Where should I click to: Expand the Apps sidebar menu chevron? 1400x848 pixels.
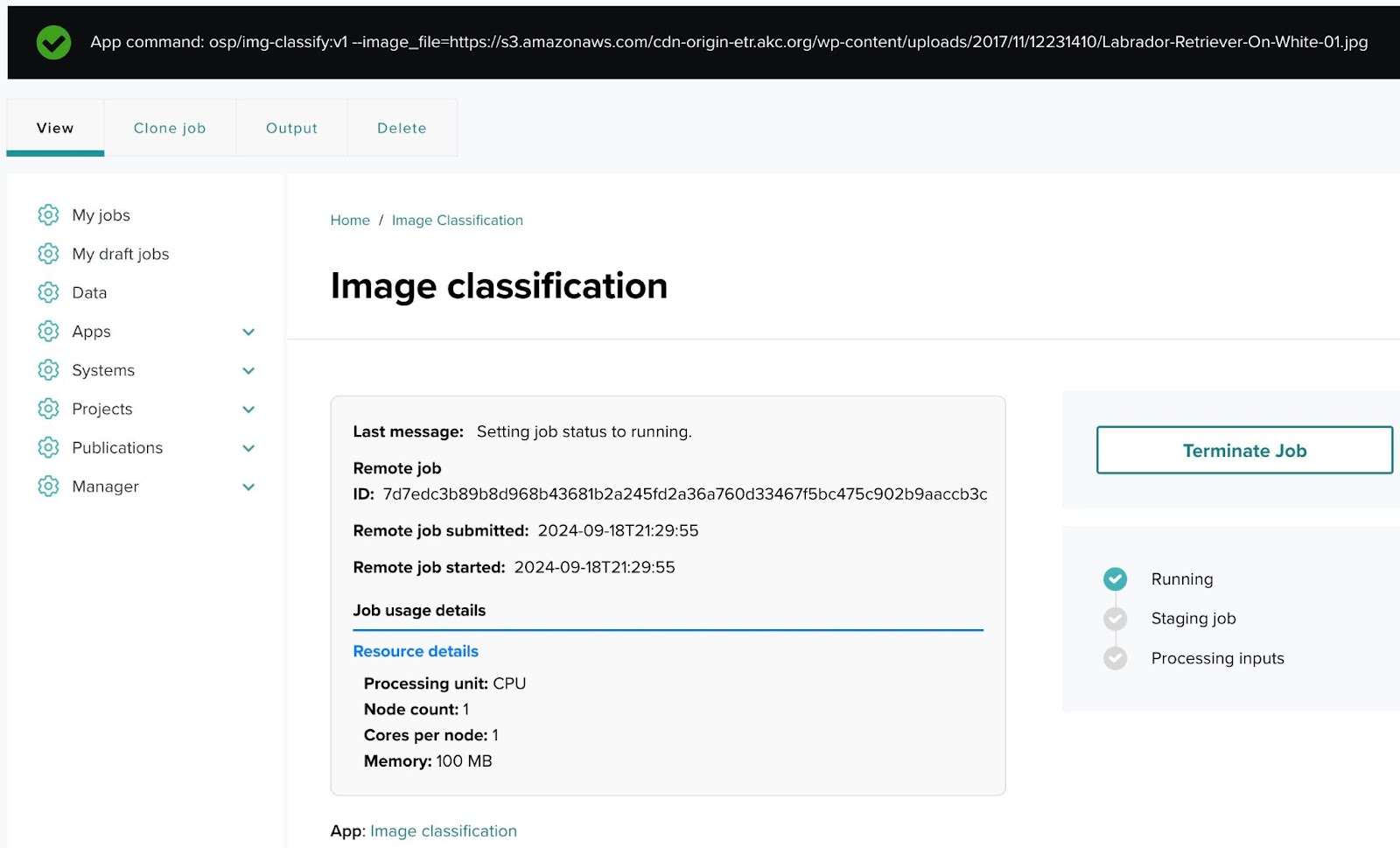tap(248, 332)
